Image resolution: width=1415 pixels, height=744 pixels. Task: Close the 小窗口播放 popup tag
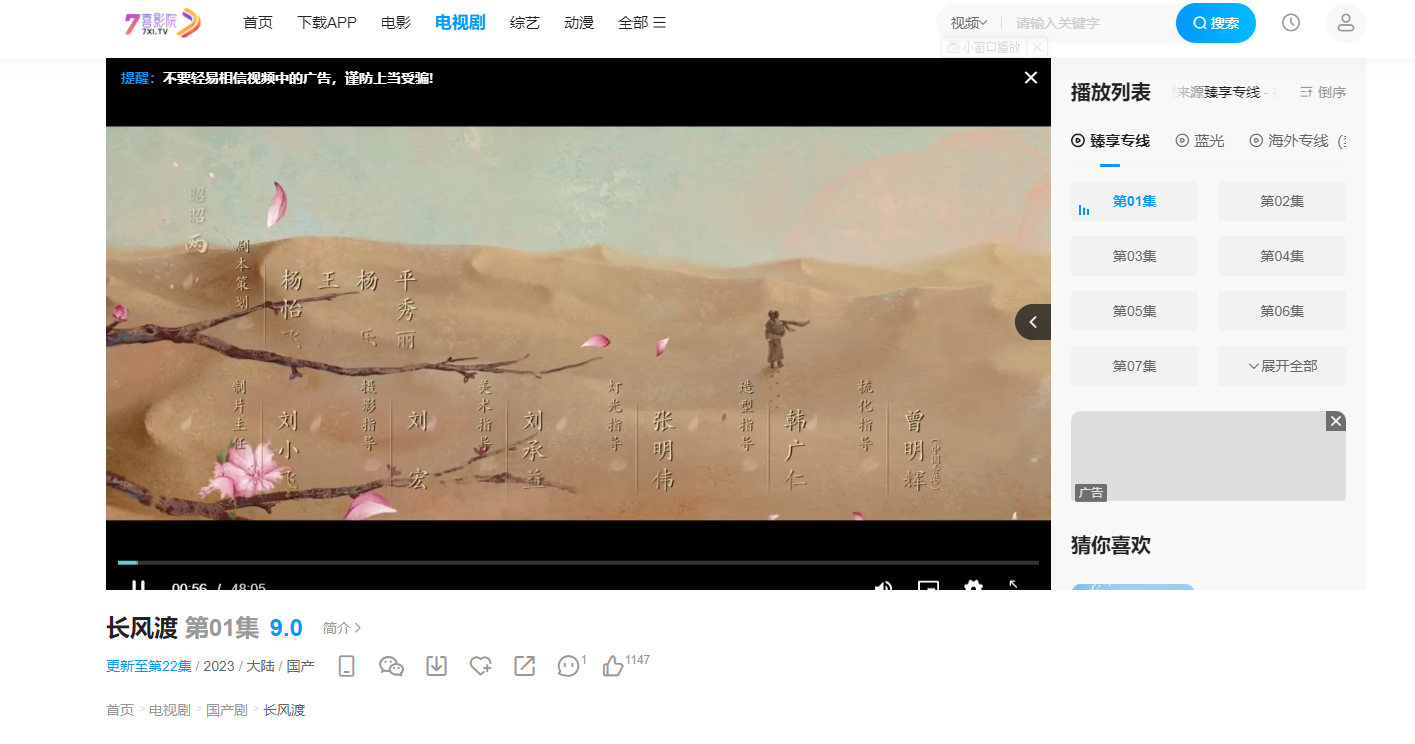[x=1037, y=47]
